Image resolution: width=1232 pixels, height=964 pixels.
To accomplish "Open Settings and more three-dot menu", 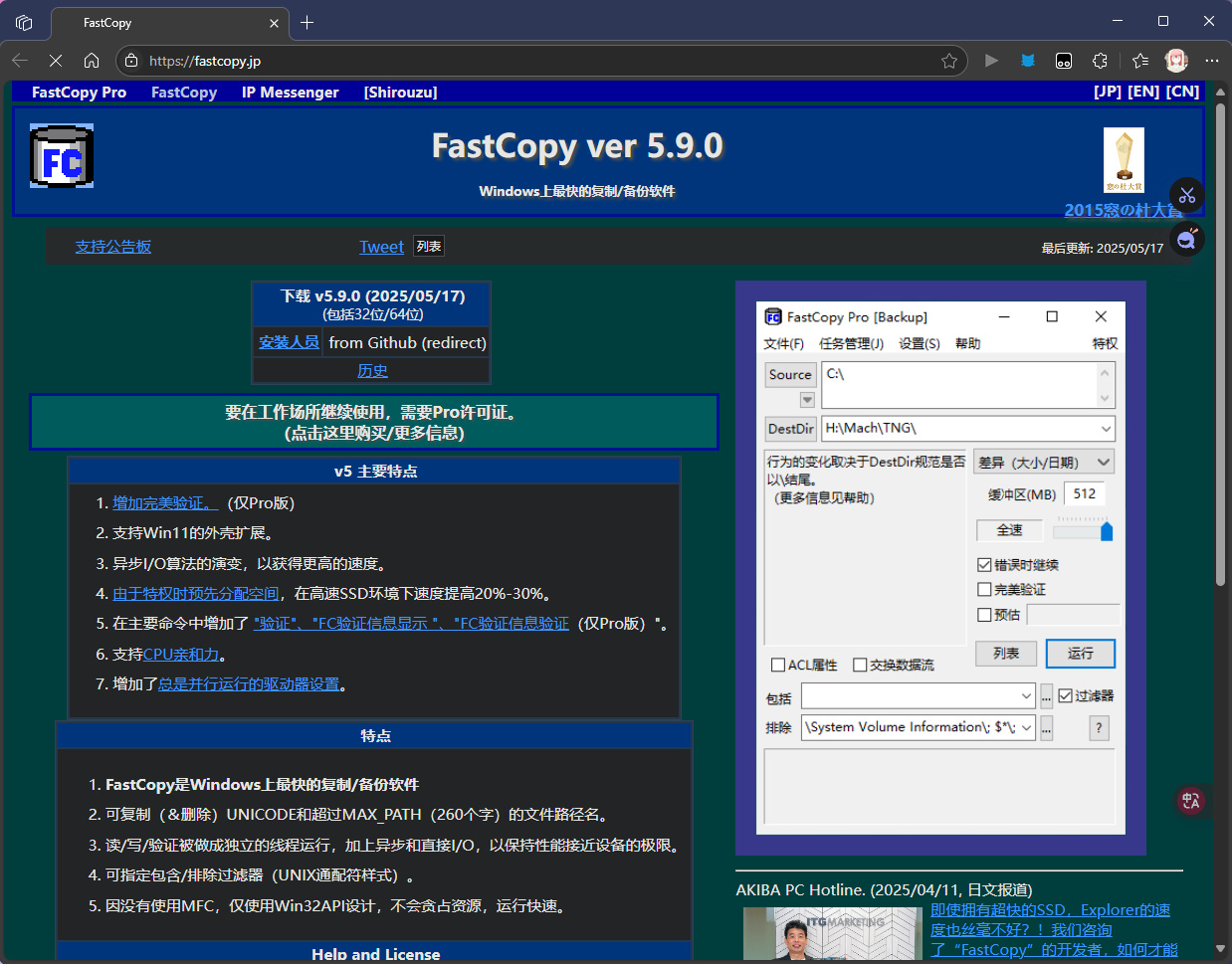I will click(x=1211, y=61).
